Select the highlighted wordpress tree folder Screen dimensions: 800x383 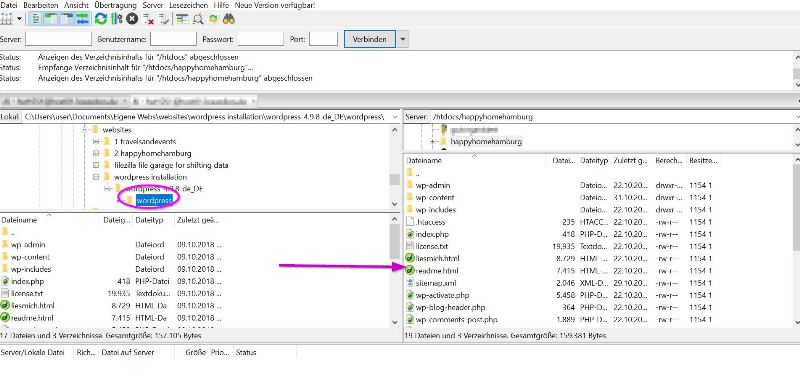click(x=154, y=199)
